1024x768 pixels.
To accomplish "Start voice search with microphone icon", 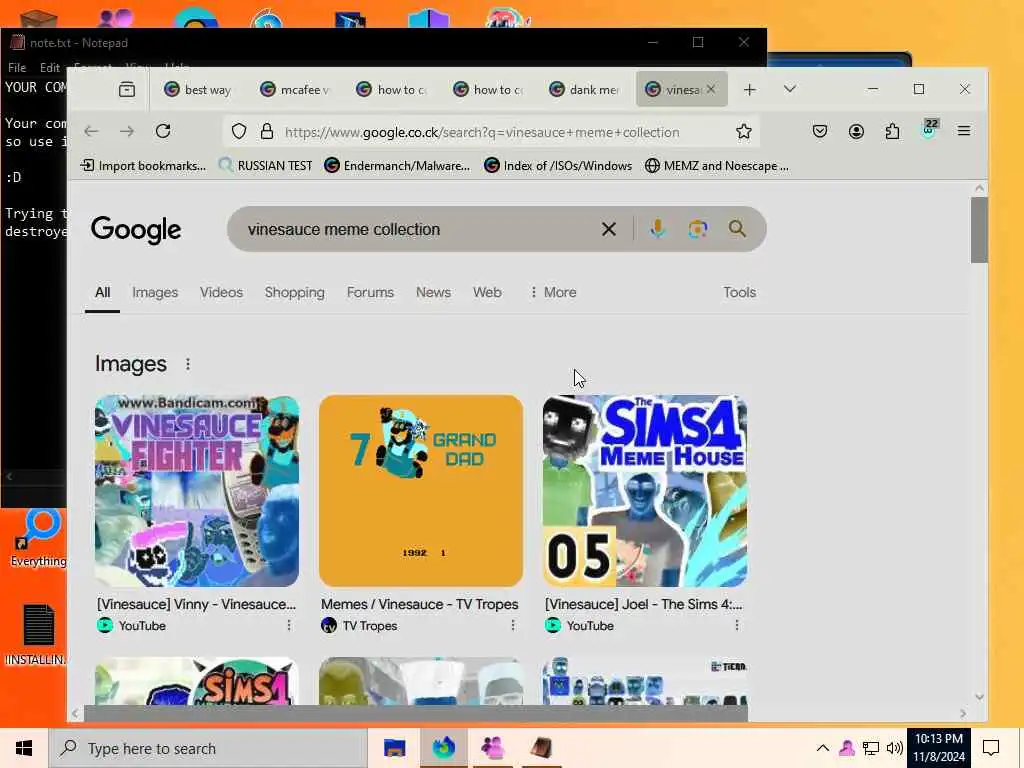I will click(x=658, y=229).
